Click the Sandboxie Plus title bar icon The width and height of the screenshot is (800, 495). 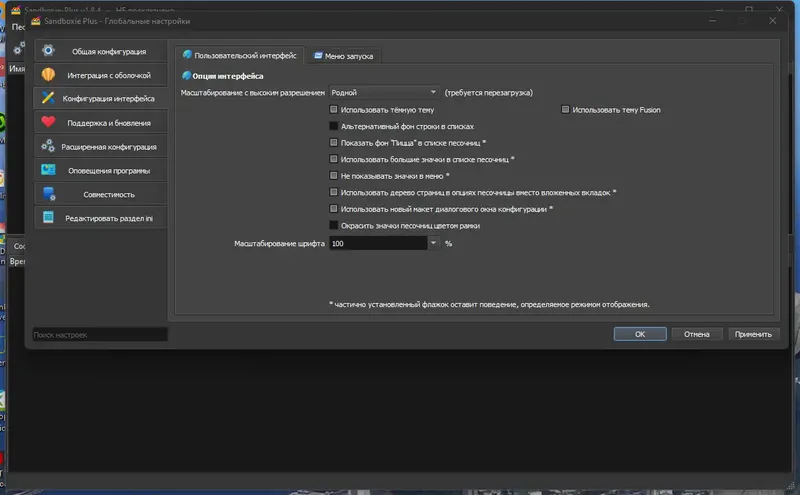click(x=36, y=21)
